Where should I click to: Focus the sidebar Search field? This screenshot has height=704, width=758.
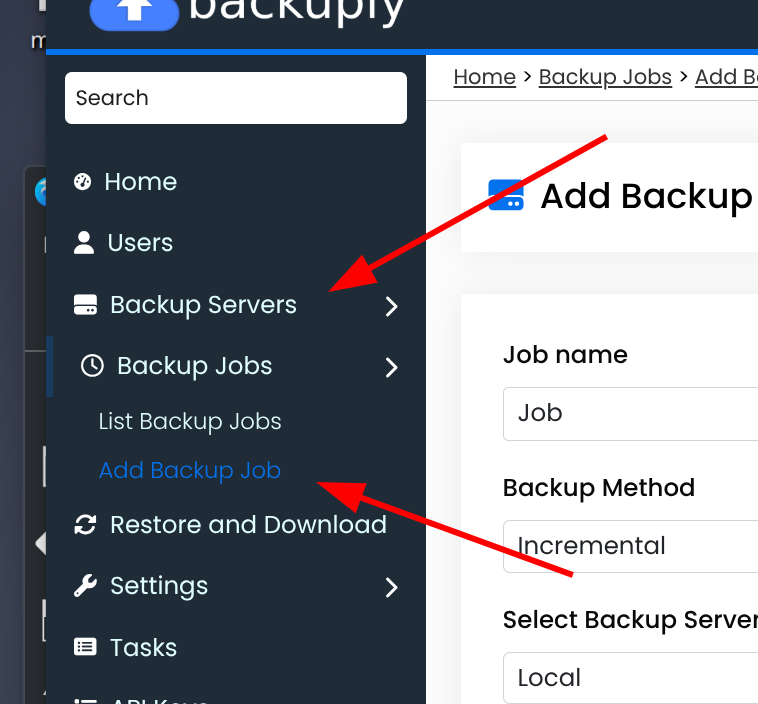236,98
